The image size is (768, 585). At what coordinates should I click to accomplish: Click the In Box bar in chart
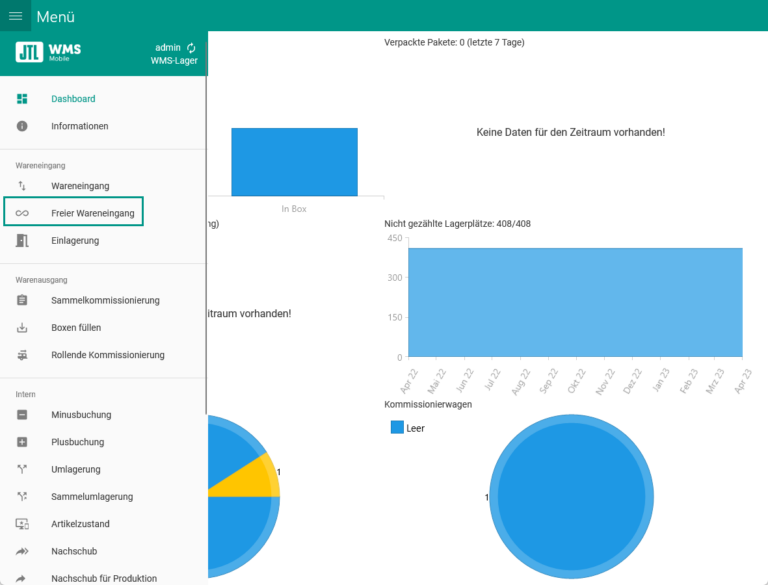pos(294,161)
